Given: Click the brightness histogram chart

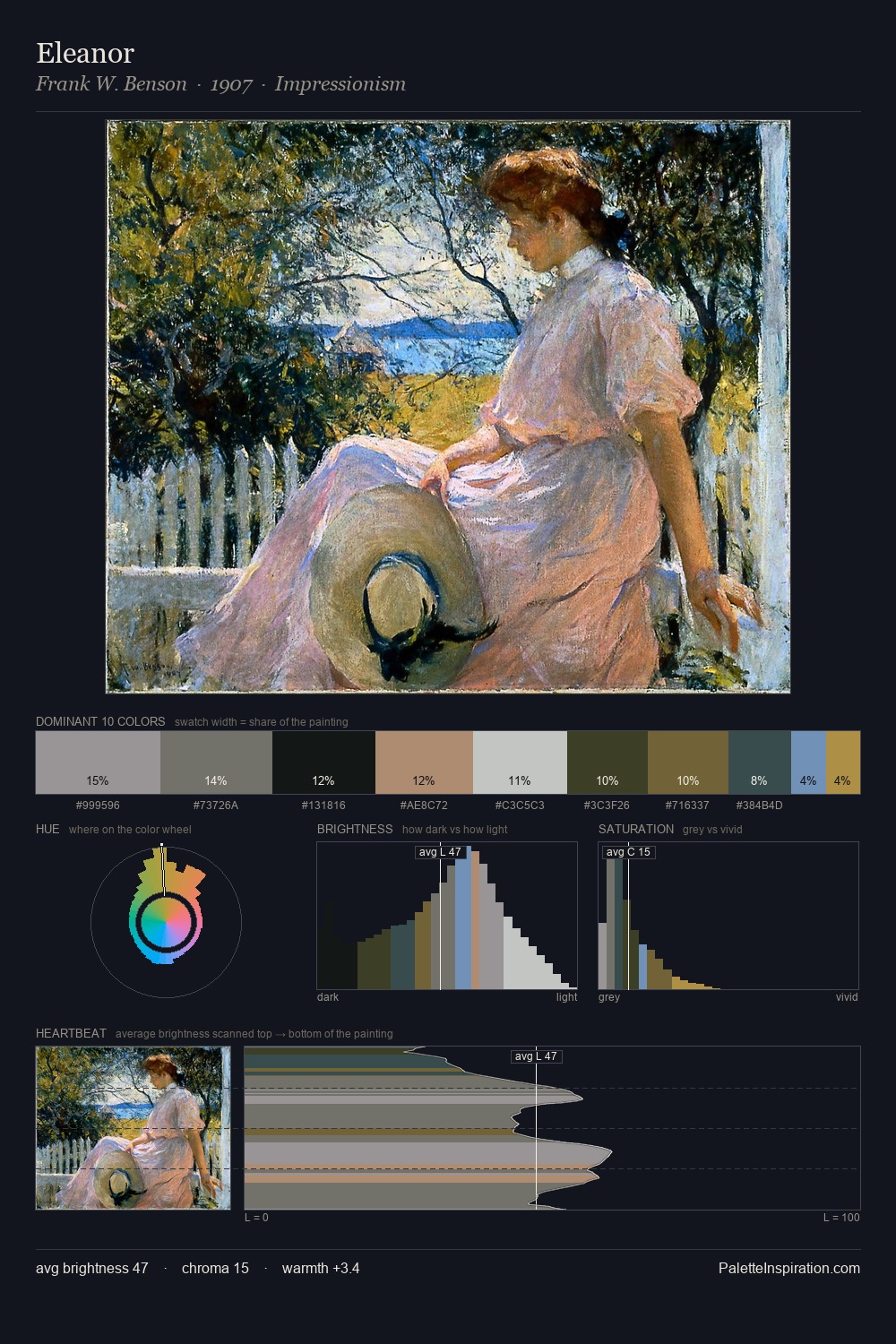Looking at the screenshot, I should 447,916.
